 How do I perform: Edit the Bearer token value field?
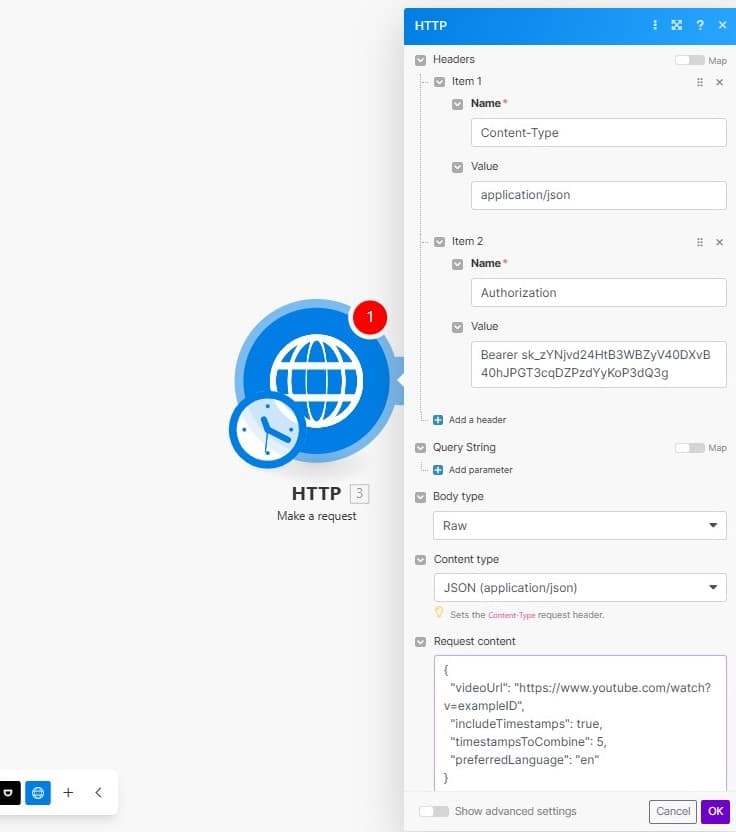(599, 365)
